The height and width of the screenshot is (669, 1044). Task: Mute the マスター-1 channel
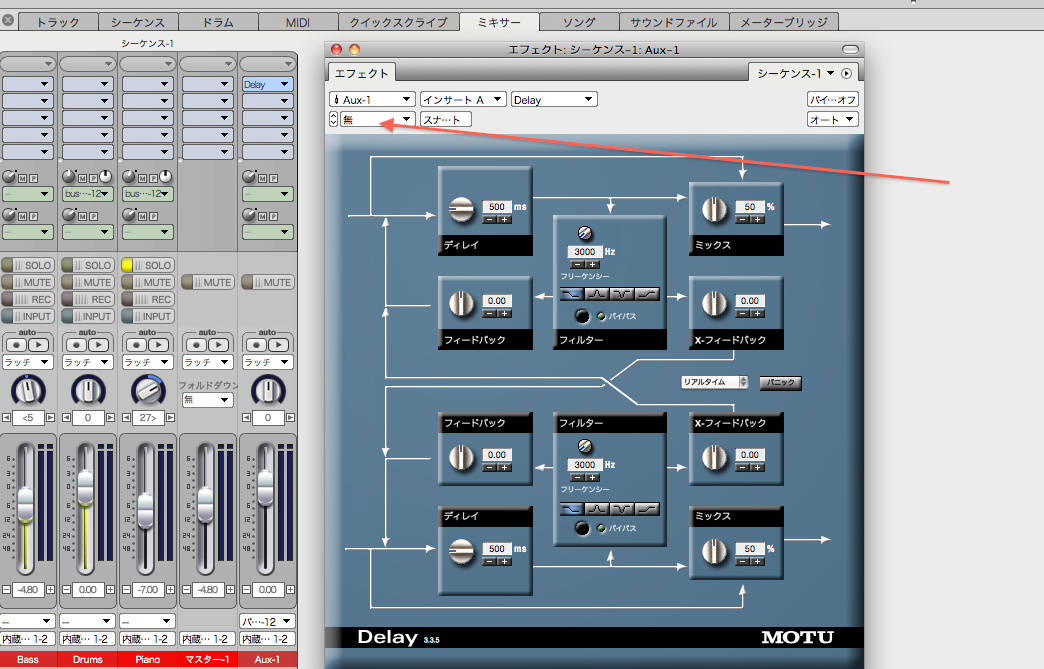pyautogui.click(x=208, y=282)
